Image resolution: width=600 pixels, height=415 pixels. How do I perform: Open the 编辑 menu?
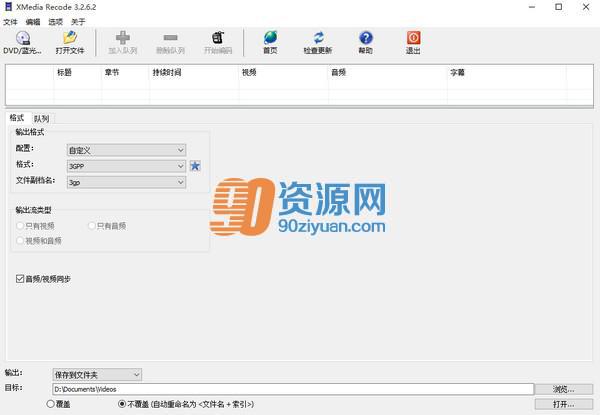click(33, 22)
